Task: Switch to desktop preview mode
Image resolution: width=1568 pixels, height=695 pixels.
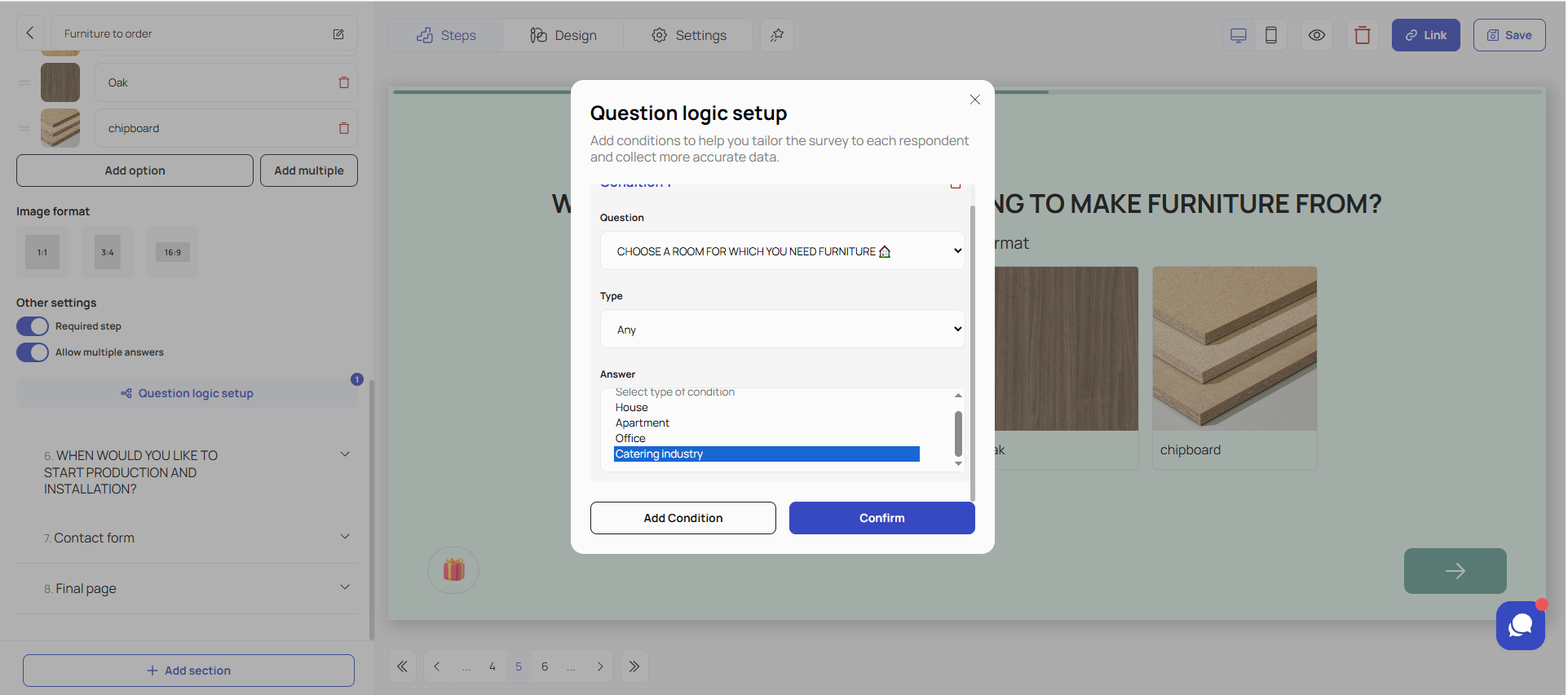Action: point(1238,35)
